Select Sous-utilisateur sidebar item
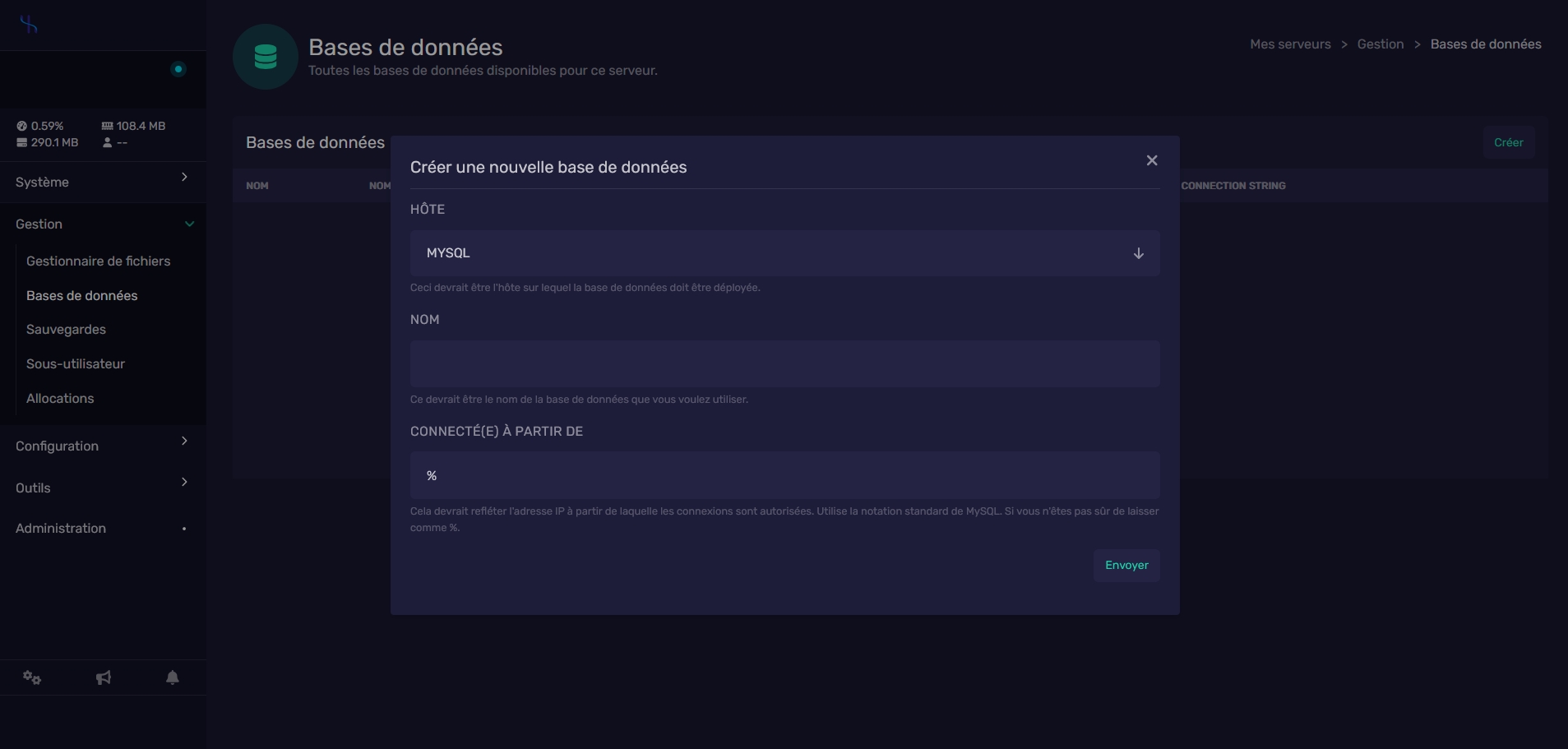Image resolution: width=1568 pixels, height=749 pixels. (x=76, y=363)
